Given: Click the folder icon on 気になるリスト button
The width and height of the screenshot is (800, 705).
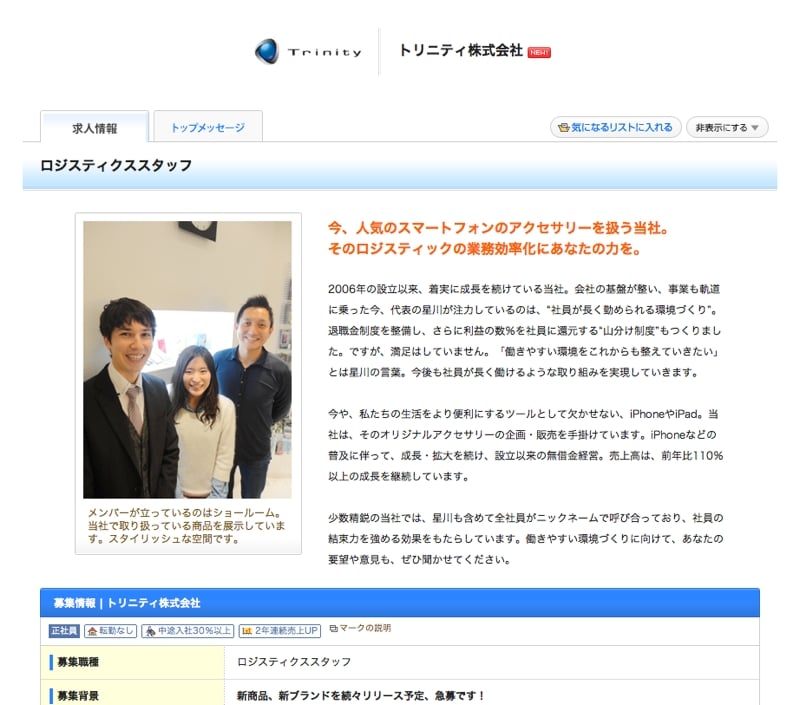Looking at the screenshot, I should click(564, 128).
